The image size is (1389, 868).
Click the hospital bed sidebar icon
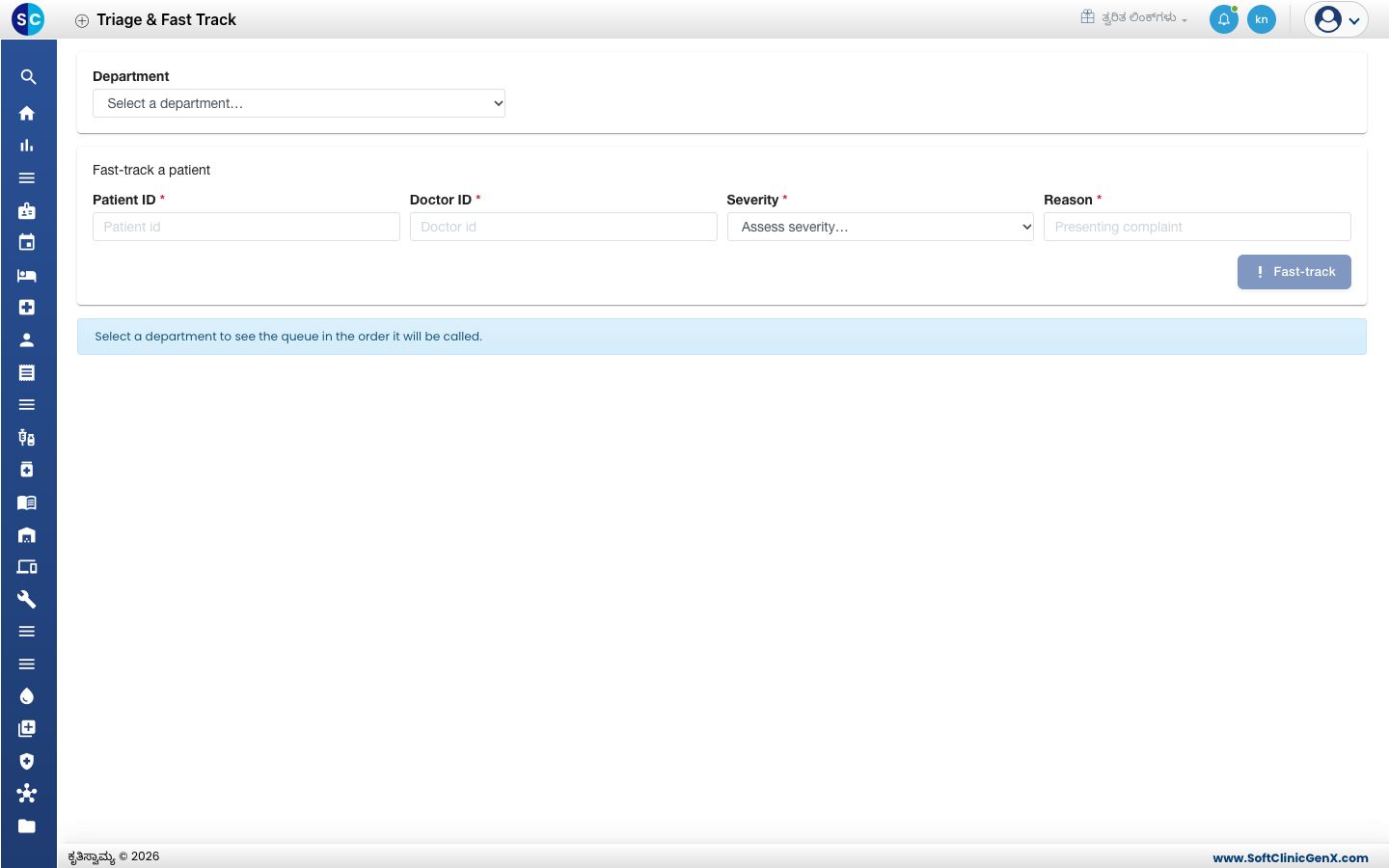point(27,275)
